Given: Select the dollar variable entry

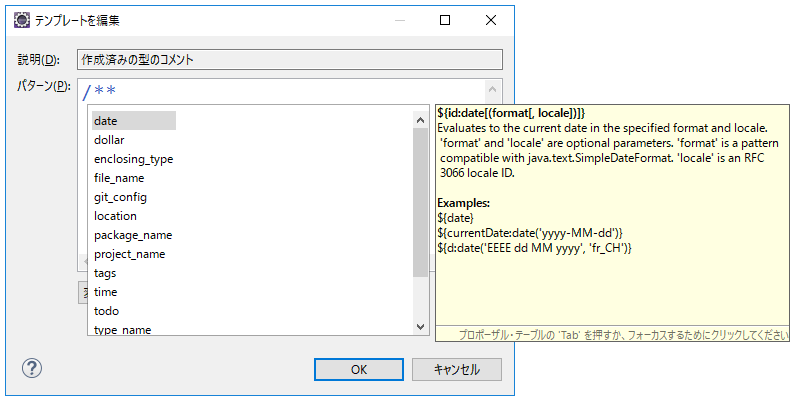Looking at the screenshot, I should (x=109, y=140).
